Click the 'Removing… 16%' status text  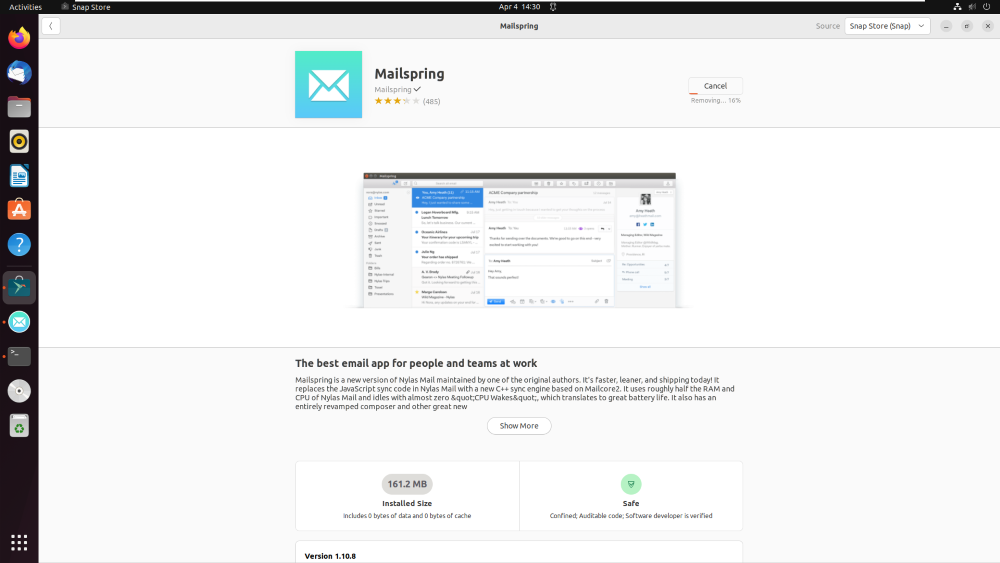click(716, 101)
